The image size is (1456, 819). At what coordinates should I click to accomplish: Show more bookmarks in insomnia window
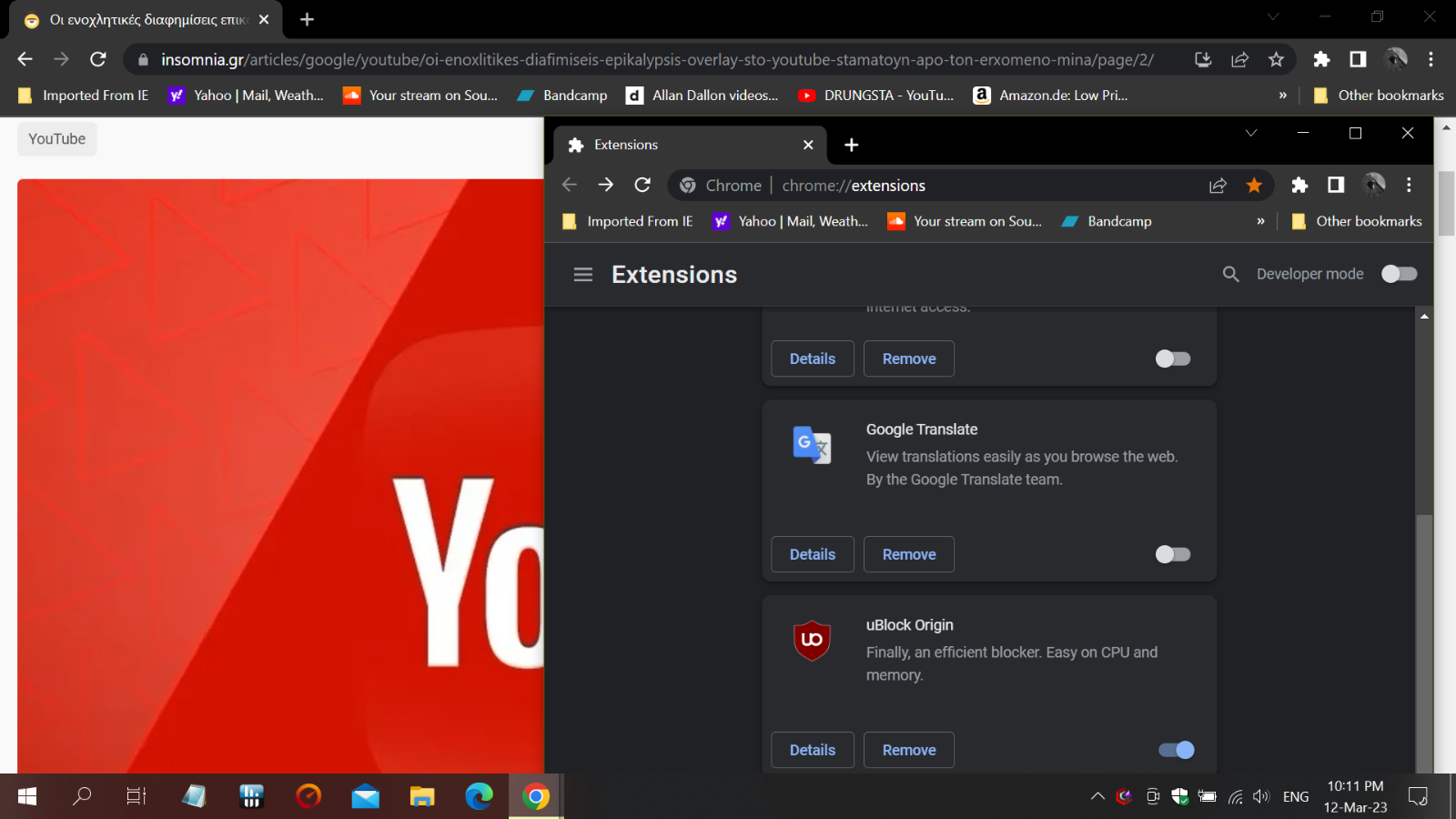click(1283, 95)
